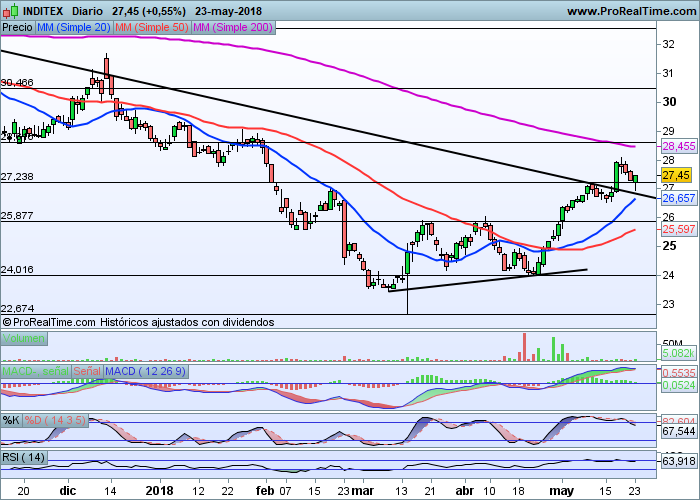
Task: Click the yellow current price tag 27,45
Action: click(x=676, y=175)
